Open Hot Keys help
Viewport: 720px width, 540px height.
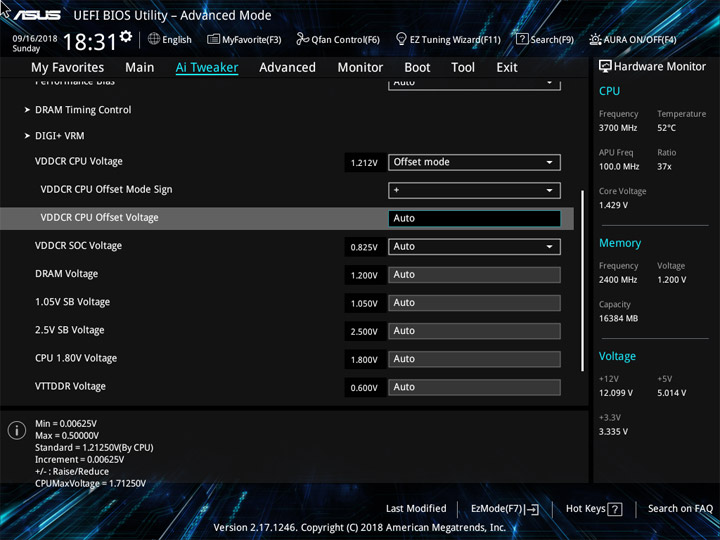(594, 509)
